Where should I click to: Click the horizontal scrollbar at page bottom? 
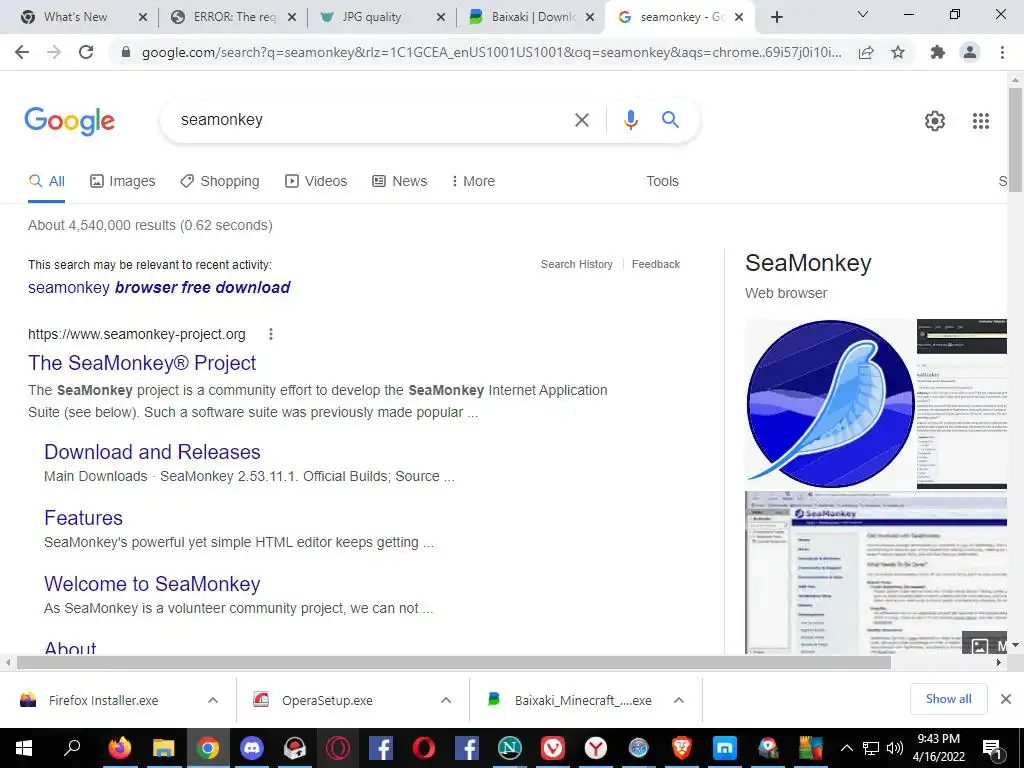454,663
